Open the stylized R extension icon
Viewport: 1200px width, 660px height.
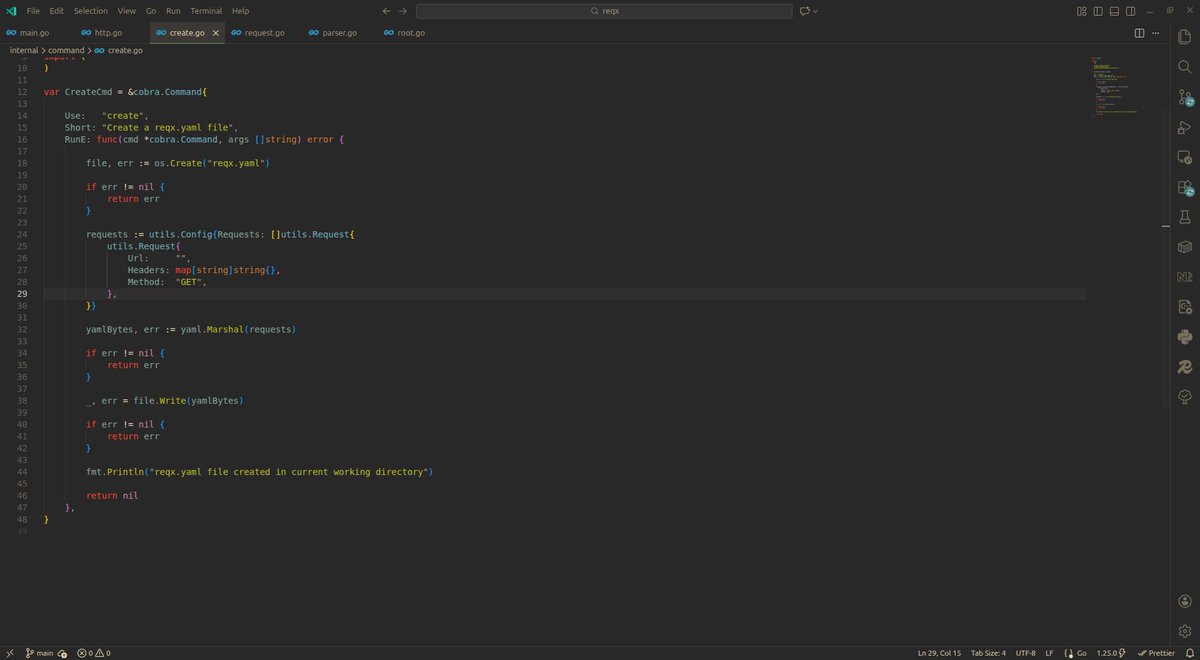coord(1185,367)
